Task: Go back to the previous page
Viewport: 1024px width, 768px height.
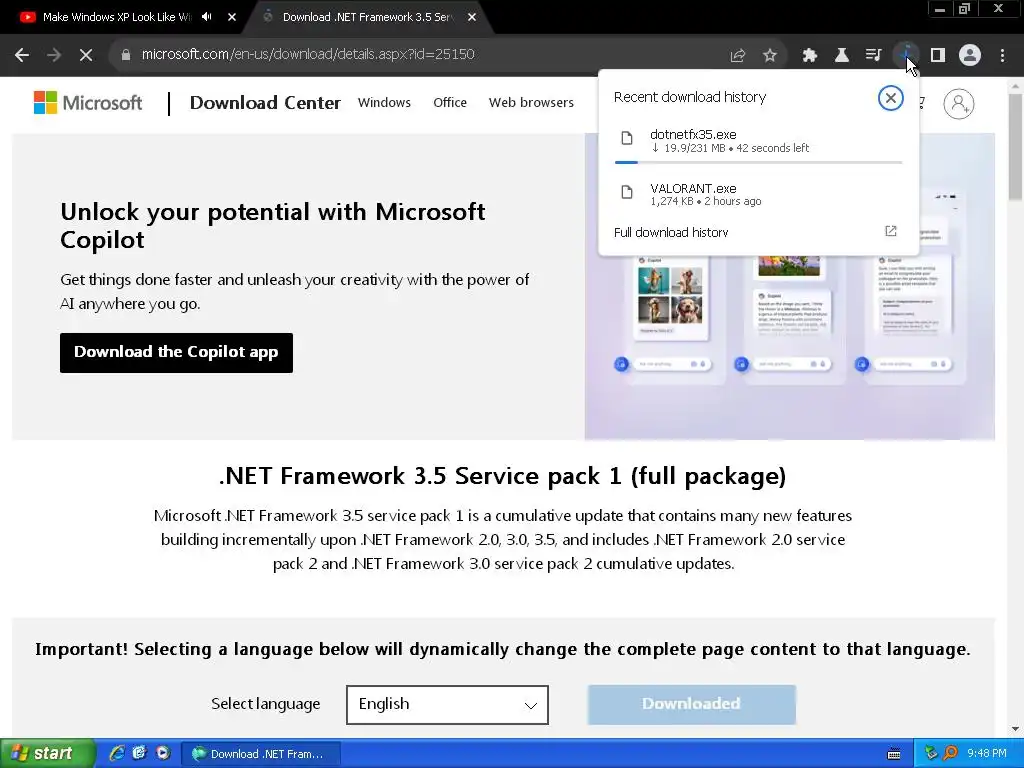Action: click(22, 55)
